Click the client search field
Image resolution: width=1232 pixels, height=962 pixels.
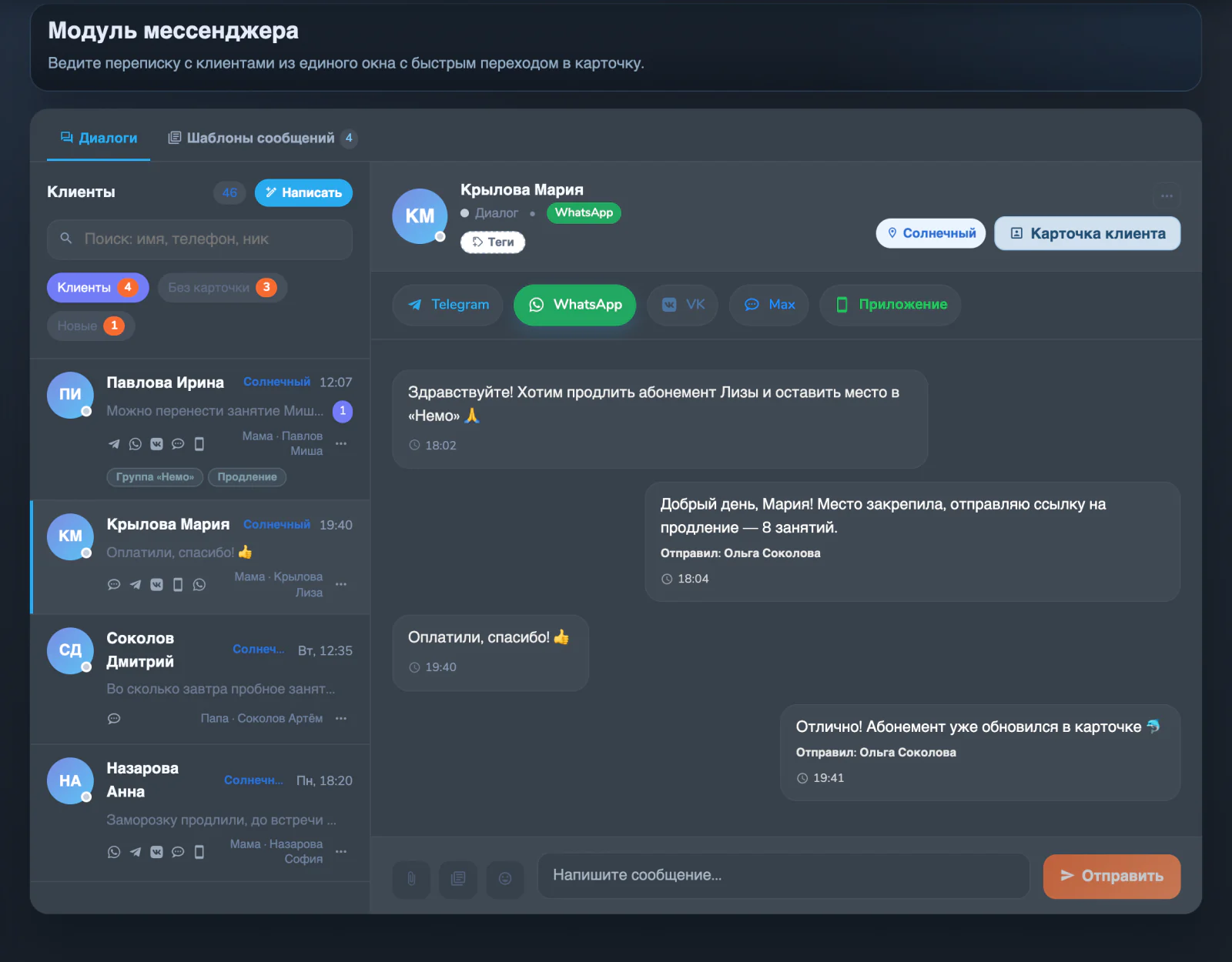click(199, 239)
